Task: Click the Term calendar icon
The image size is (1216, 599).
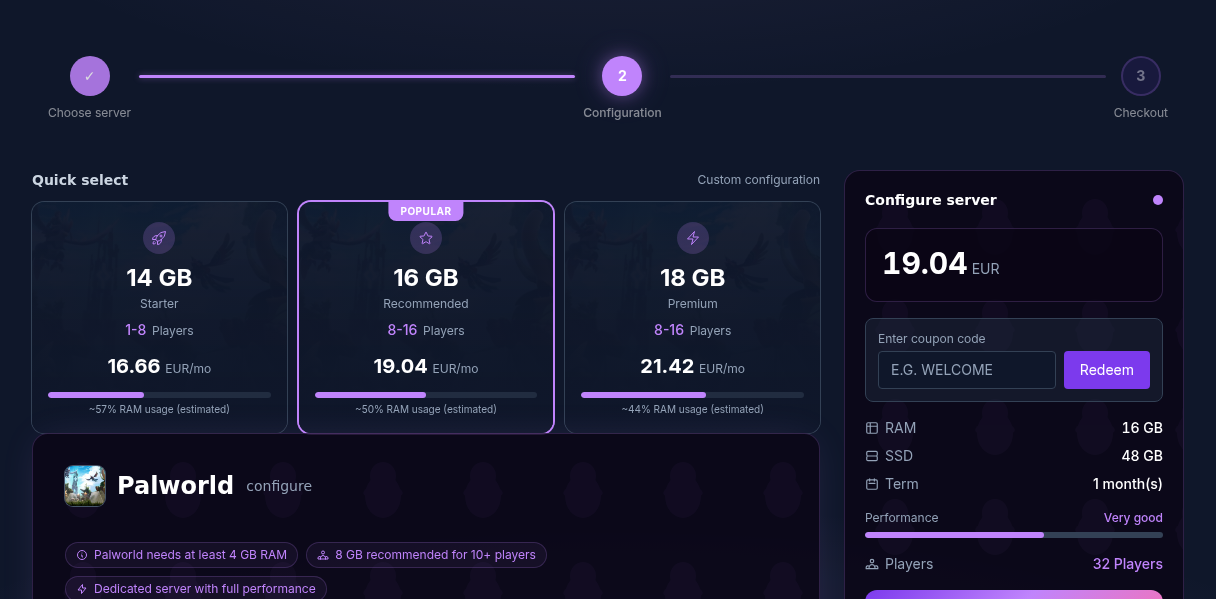Action: 872,484
